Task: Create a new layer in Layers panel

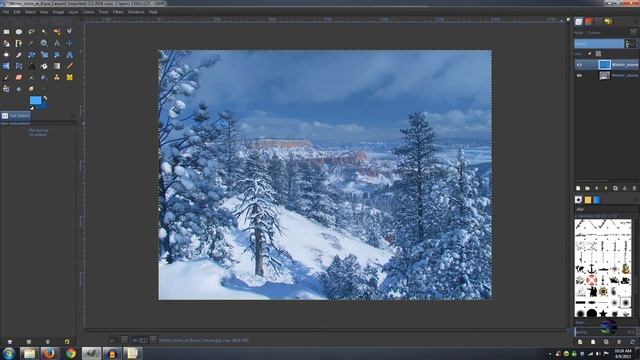Action: [578, 188]
